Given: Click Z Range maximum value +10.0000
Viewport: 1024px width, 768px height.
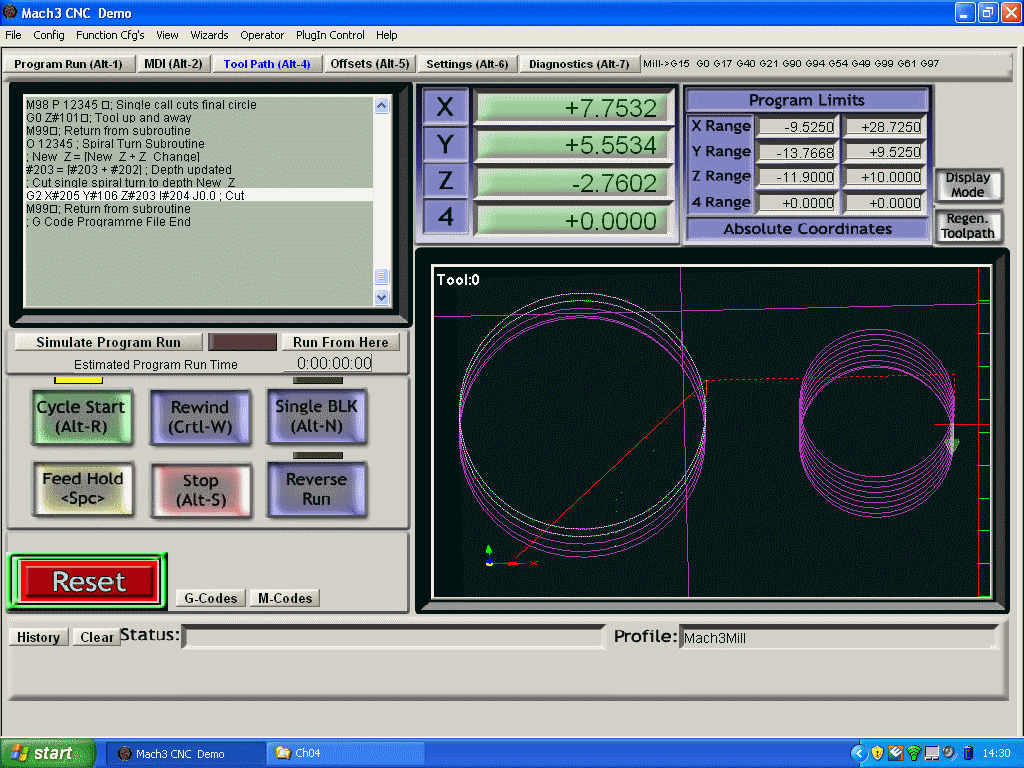Looking at the screenshot, I should pyautogui.click(x=884, y=178).
